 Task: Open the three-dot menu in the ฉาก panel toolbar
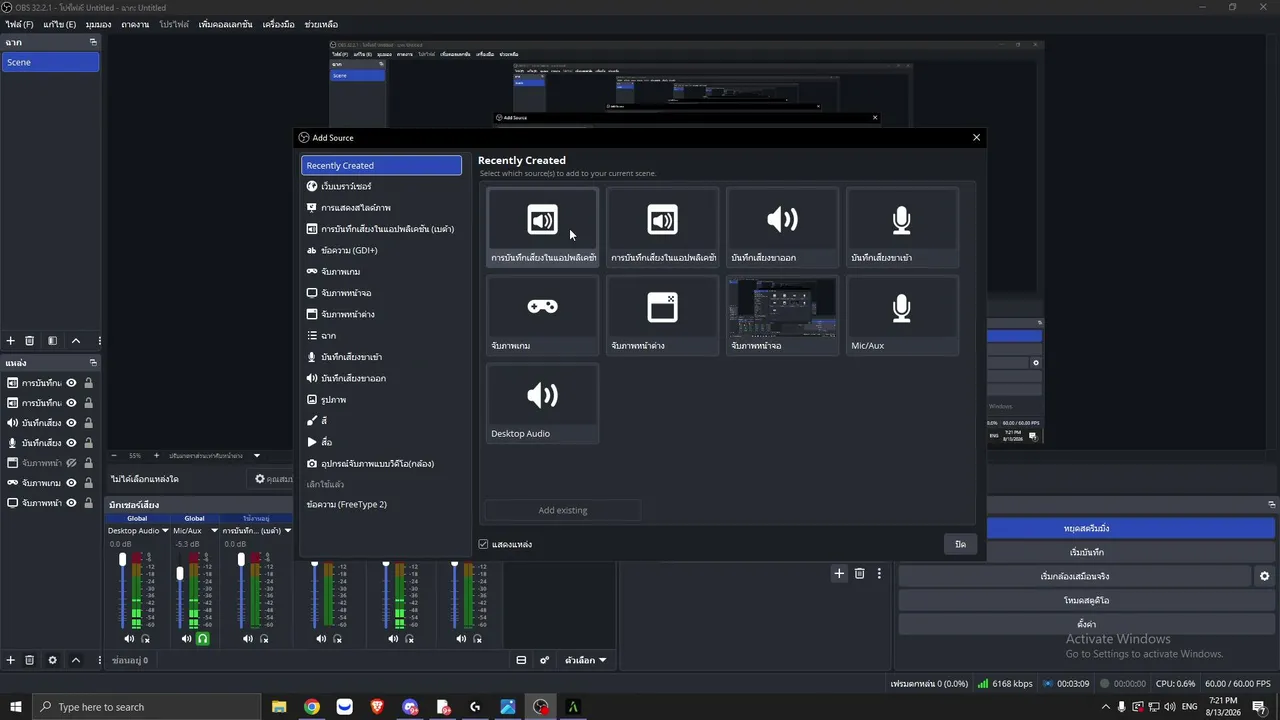click(98, 341)
